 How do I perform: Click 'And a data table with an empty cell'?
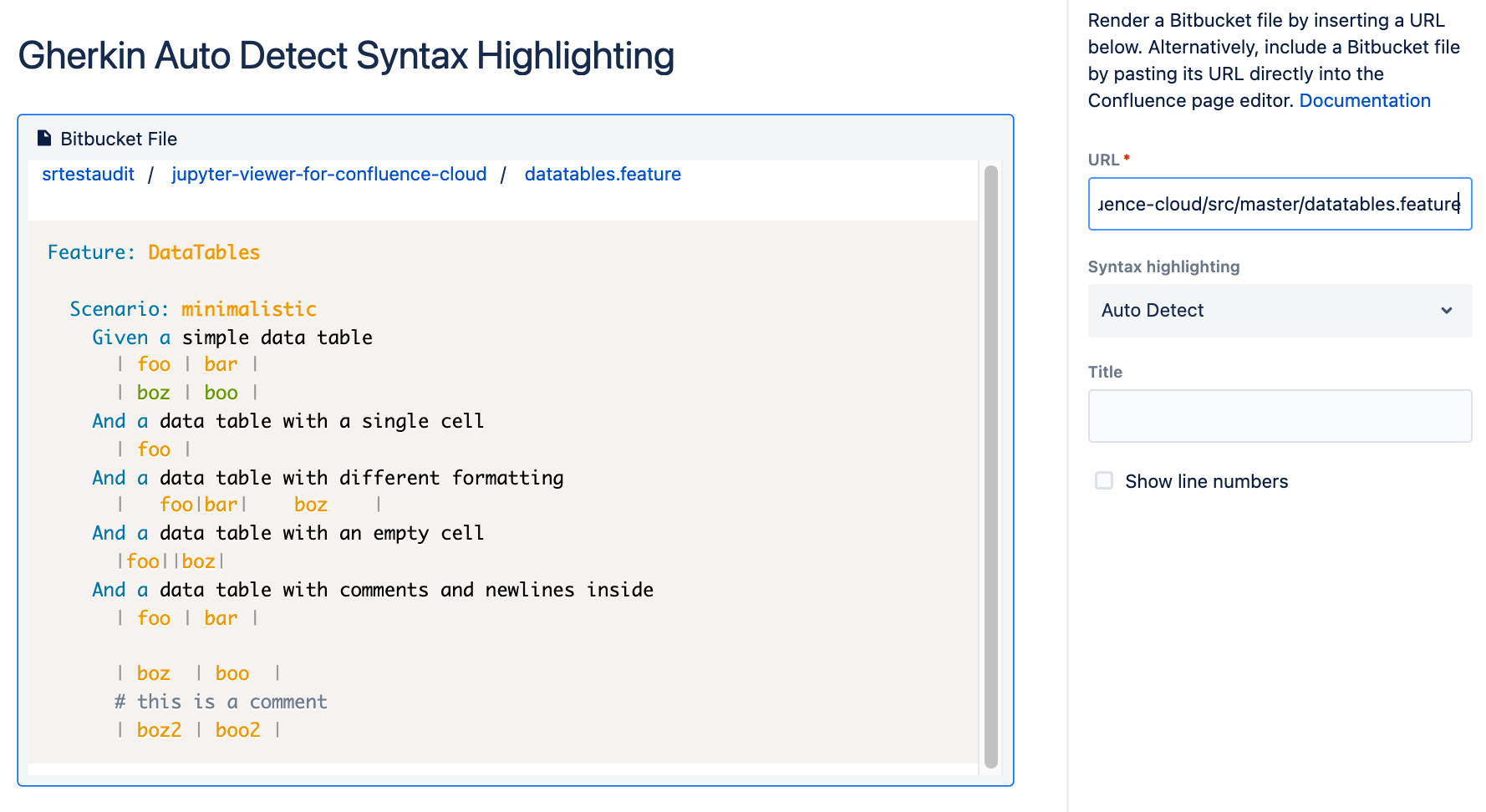tap(288, 533)
